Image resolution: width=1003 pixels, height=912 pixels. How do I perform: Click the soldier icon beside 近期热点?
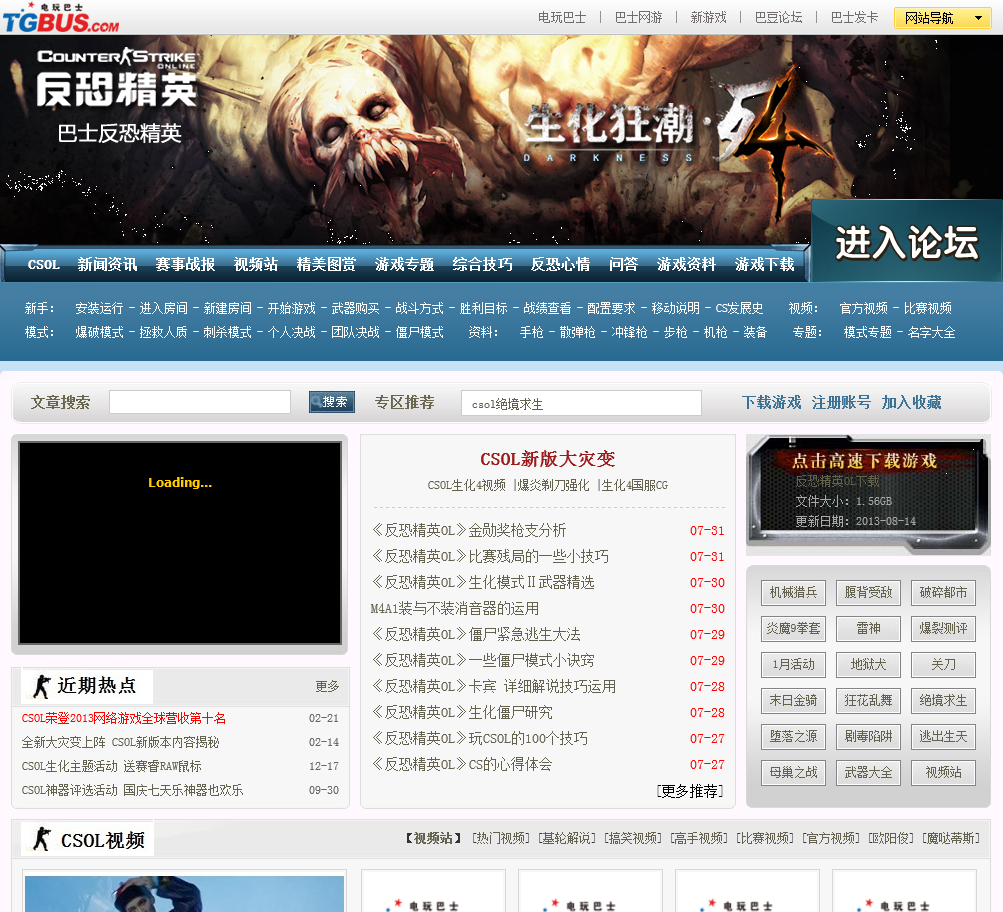pos(42,686)
